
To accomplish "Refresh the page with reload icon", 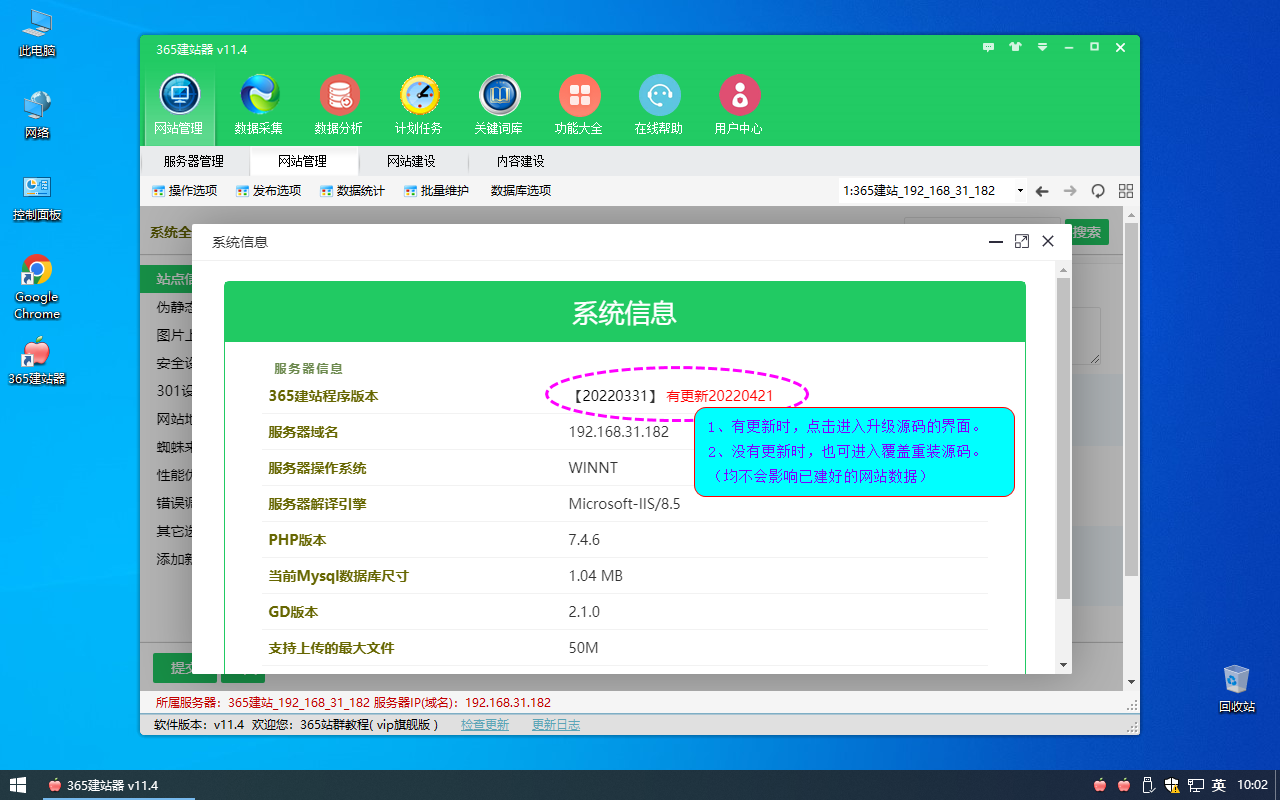I will [x=1098, y=191].
